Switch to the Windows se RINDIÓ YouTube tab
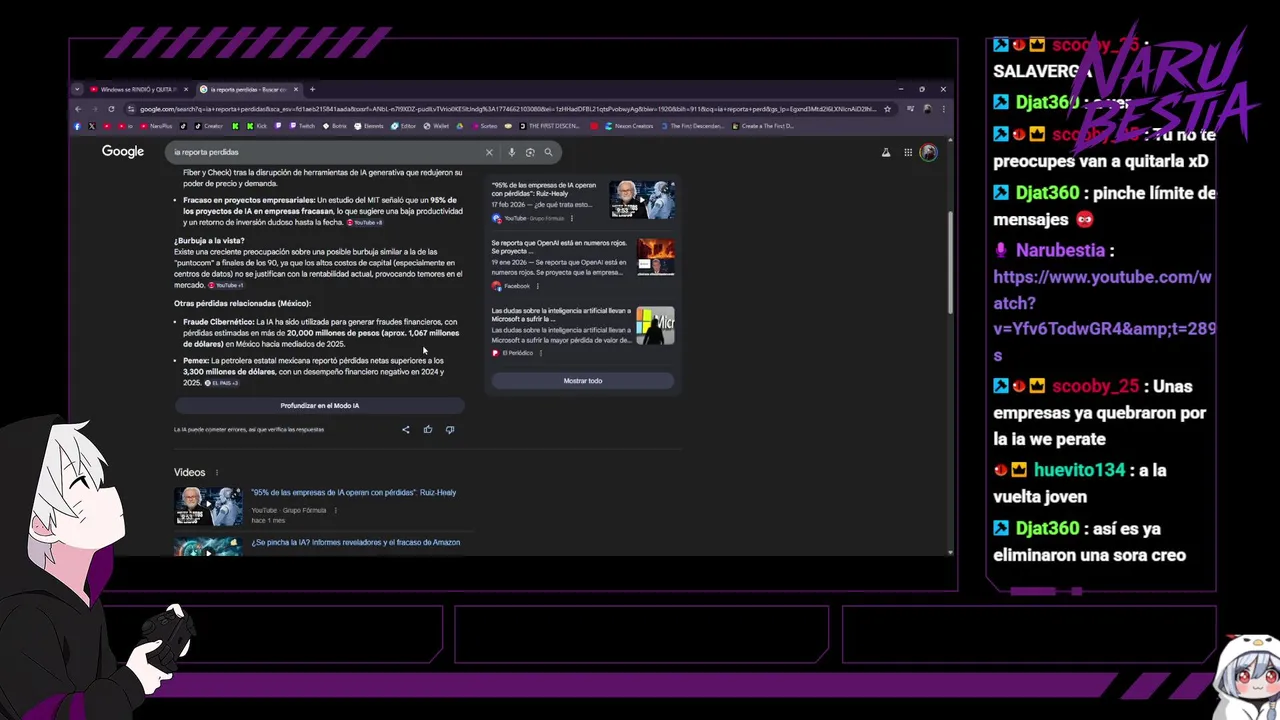The image size is (1280, 720). tap(136, 89)
